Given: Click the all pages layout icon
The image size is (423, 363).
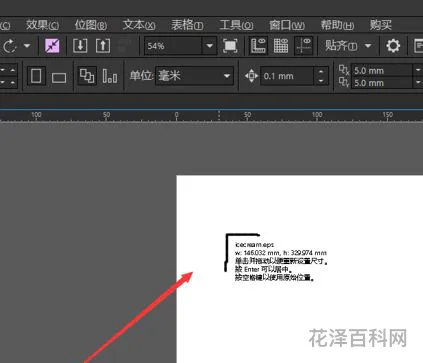Looking at the screenshot, I should (87, 76).
